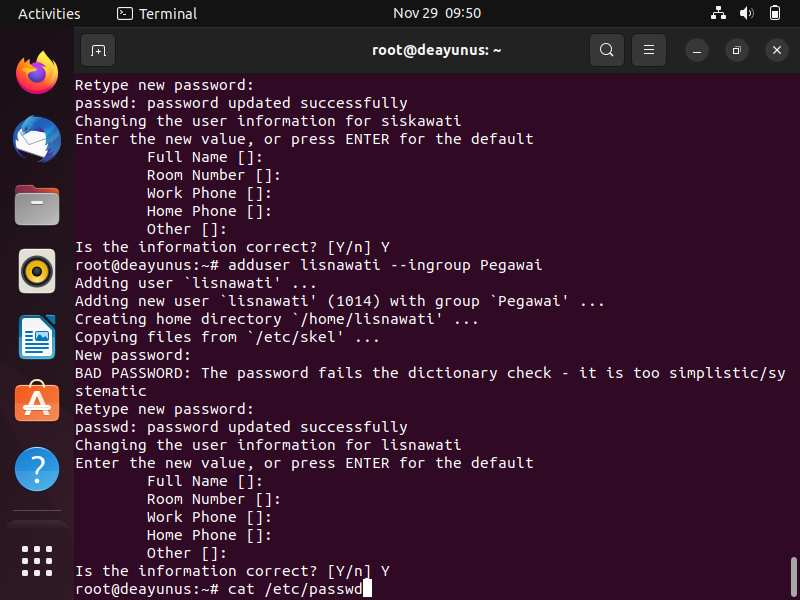Image resolution: width=800 pixels, height=600 pixels.
Task: Click the network status icon
Action: [x=718, y=13]
